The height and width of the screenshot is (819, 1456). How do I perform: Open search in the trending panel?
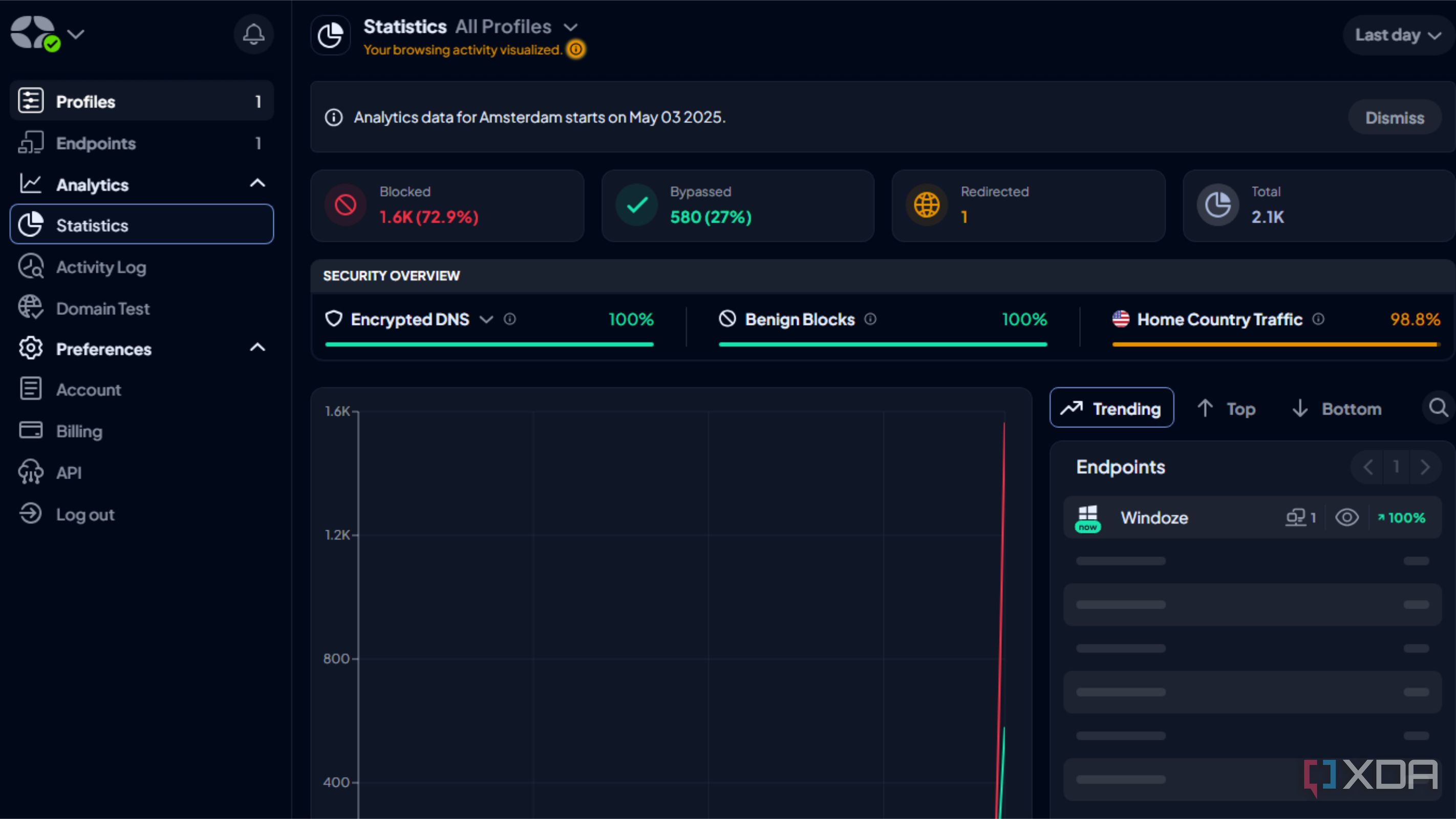point(1438,407)
